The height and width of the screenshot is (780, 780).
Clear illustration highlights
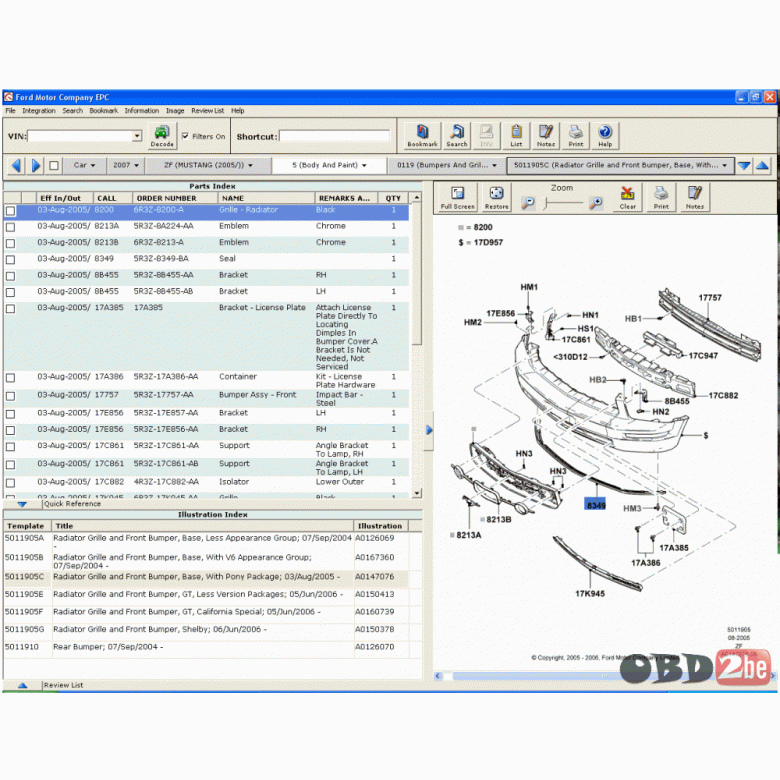(x=628, y=197)
